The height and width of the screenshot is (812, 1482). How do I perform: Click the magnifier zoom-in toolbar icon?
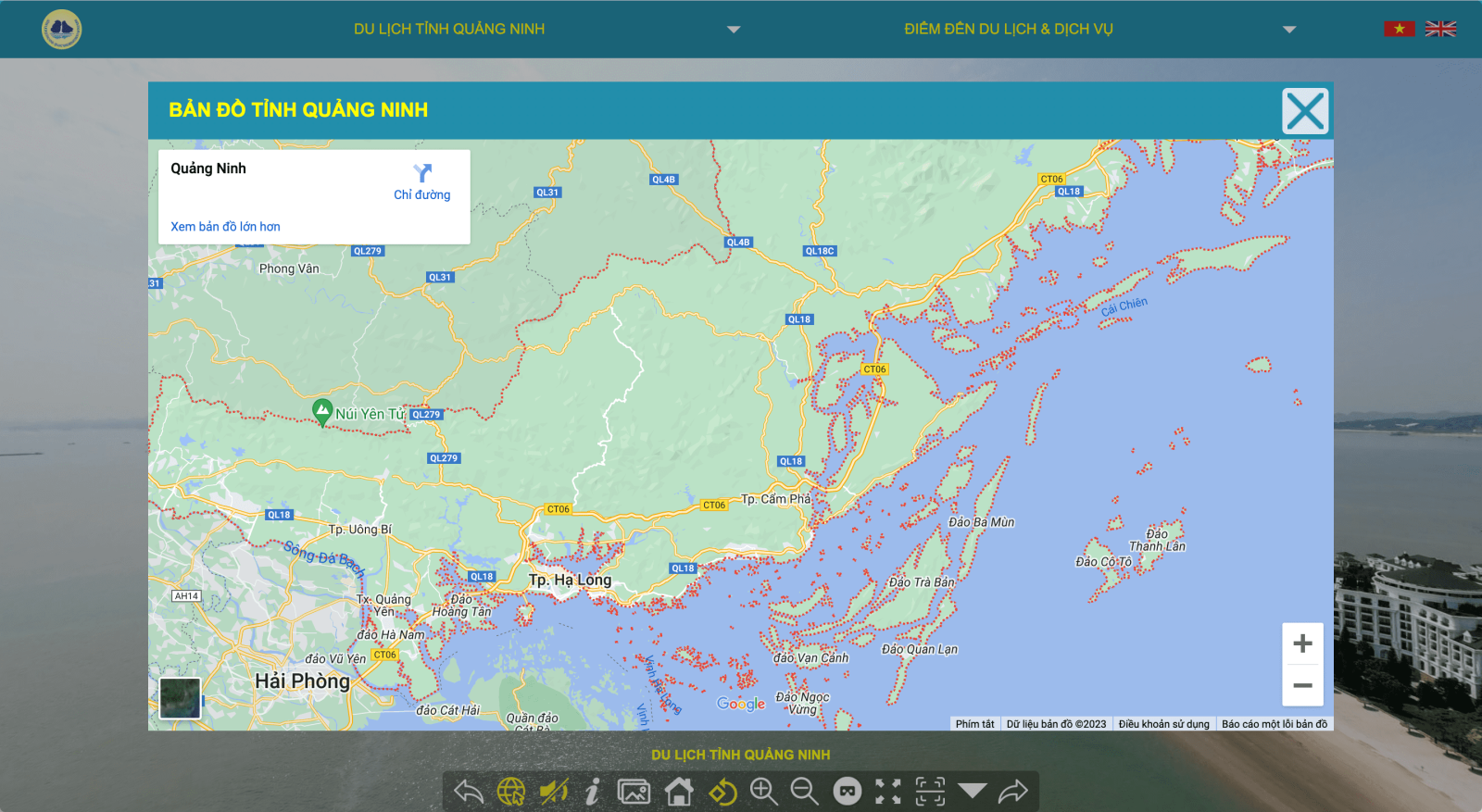click(764, 792)
